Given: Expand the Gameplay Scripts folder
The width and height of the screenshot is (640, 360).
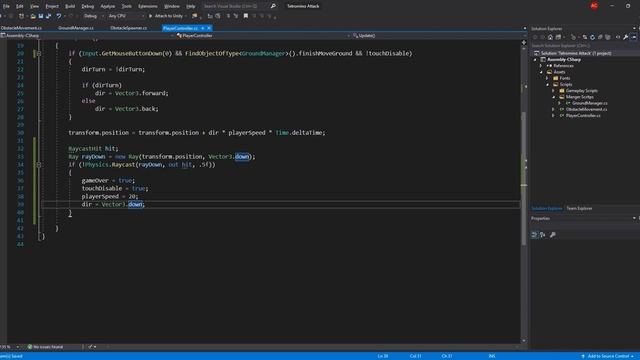Looking at the screenshot, I should [553, 91].
